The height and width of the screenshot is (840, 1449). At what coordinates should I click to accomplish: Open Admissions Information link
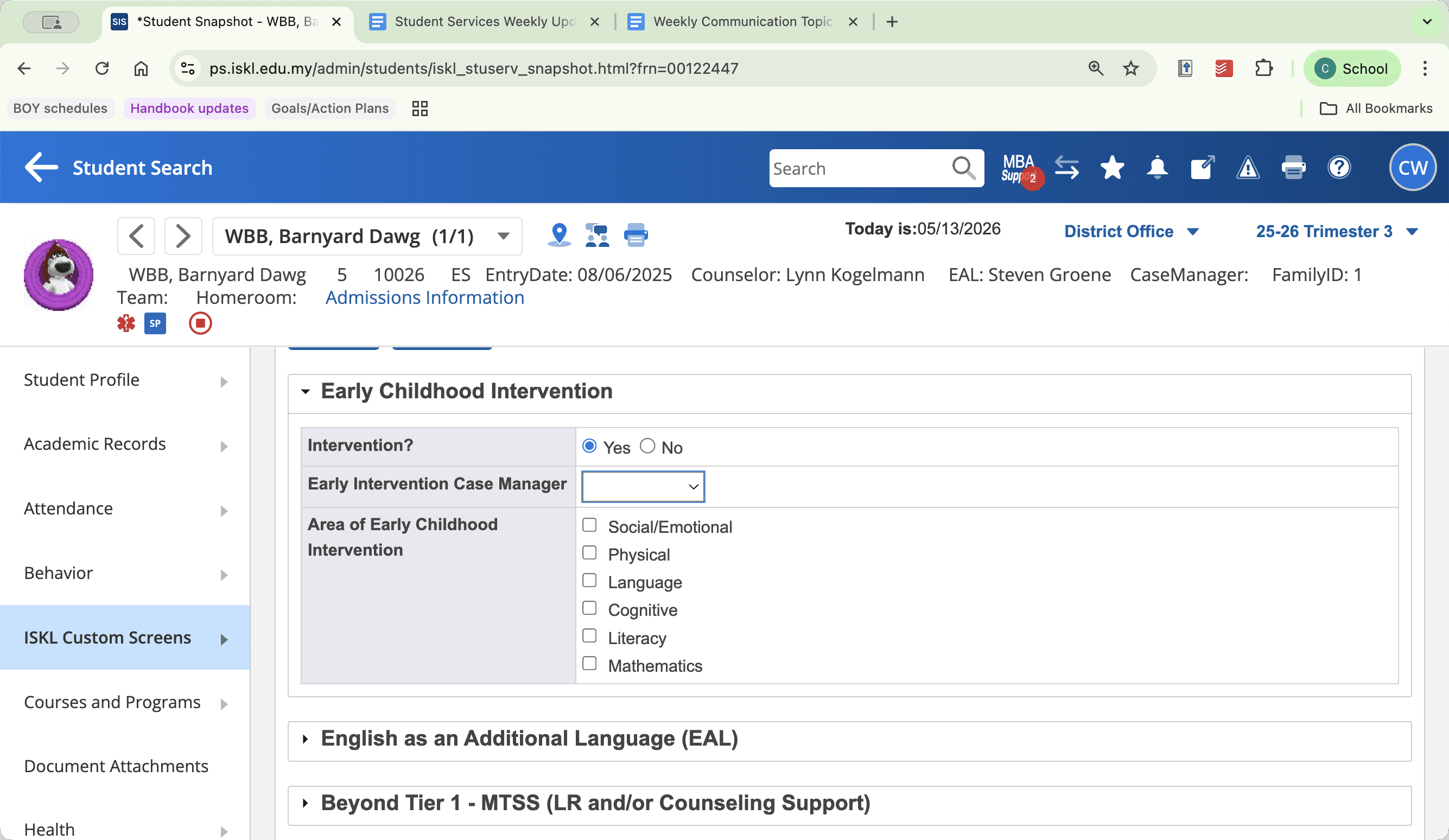point(425,298)
